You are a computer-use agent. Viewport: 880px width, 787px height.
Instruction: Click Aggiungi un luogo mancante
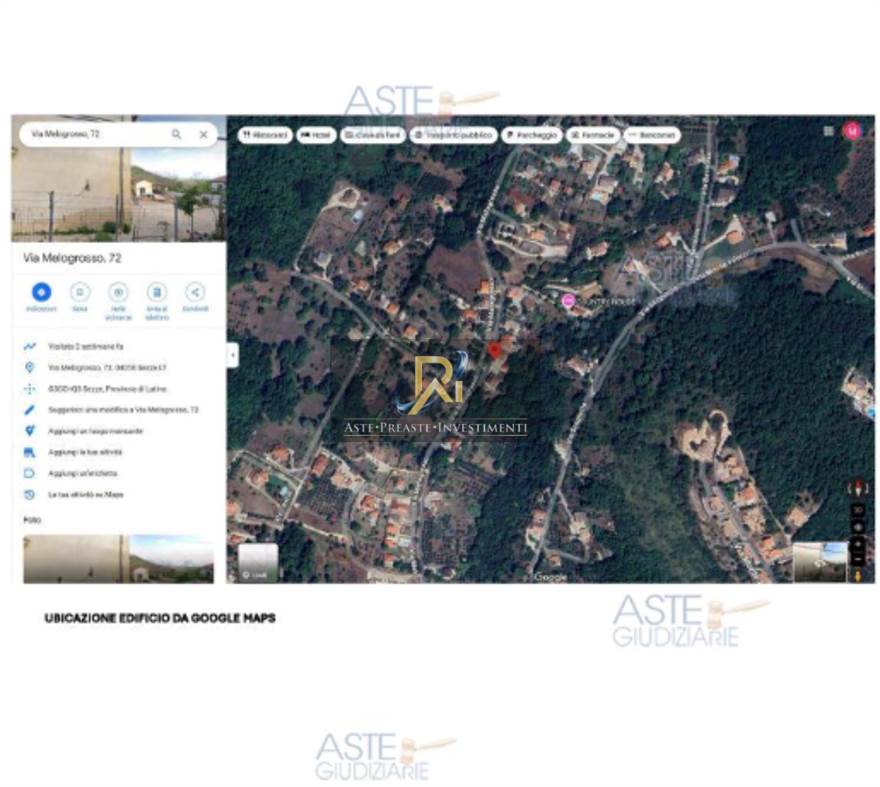[96, 431]
